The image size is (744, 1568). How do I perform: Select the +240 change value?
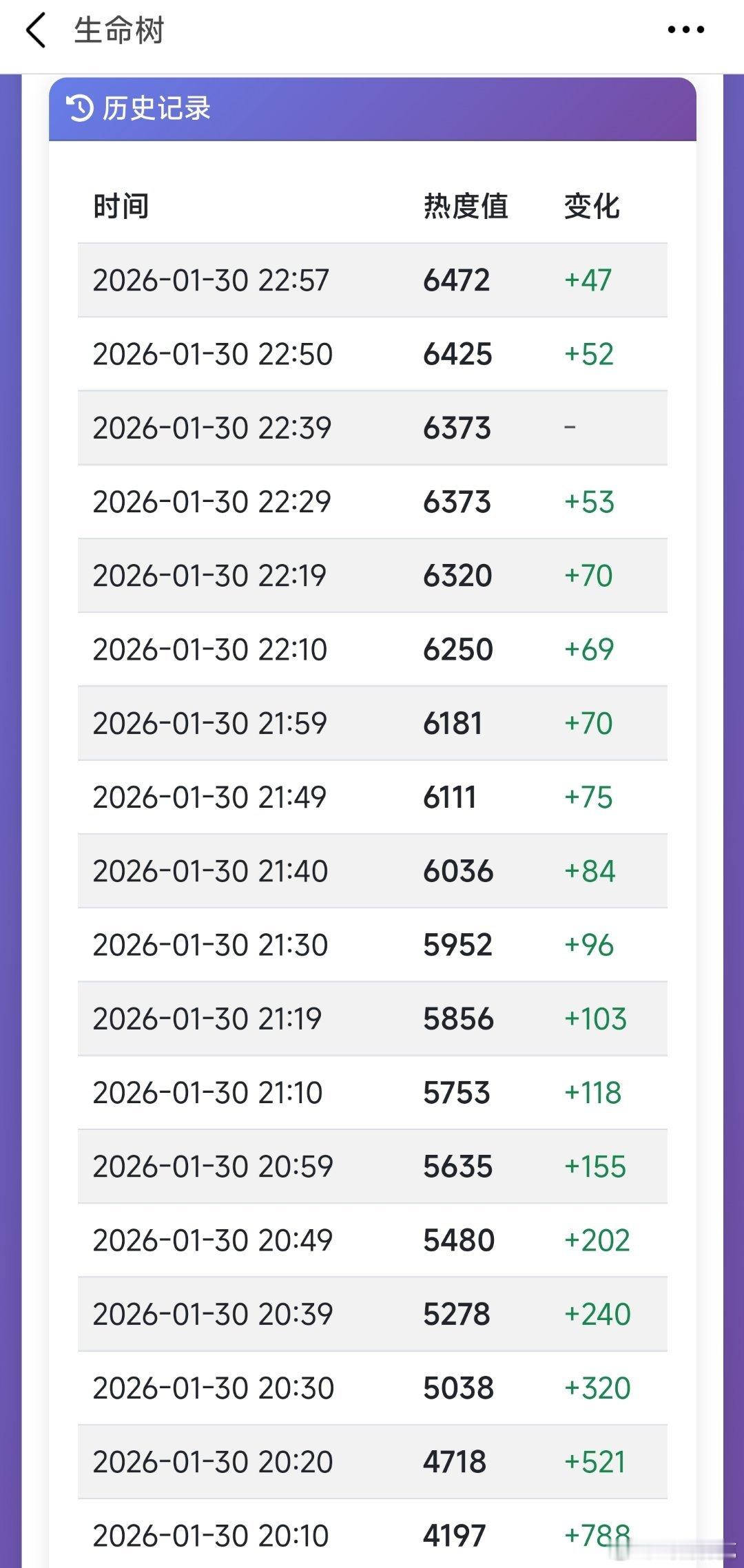(x=597, y=1314)
